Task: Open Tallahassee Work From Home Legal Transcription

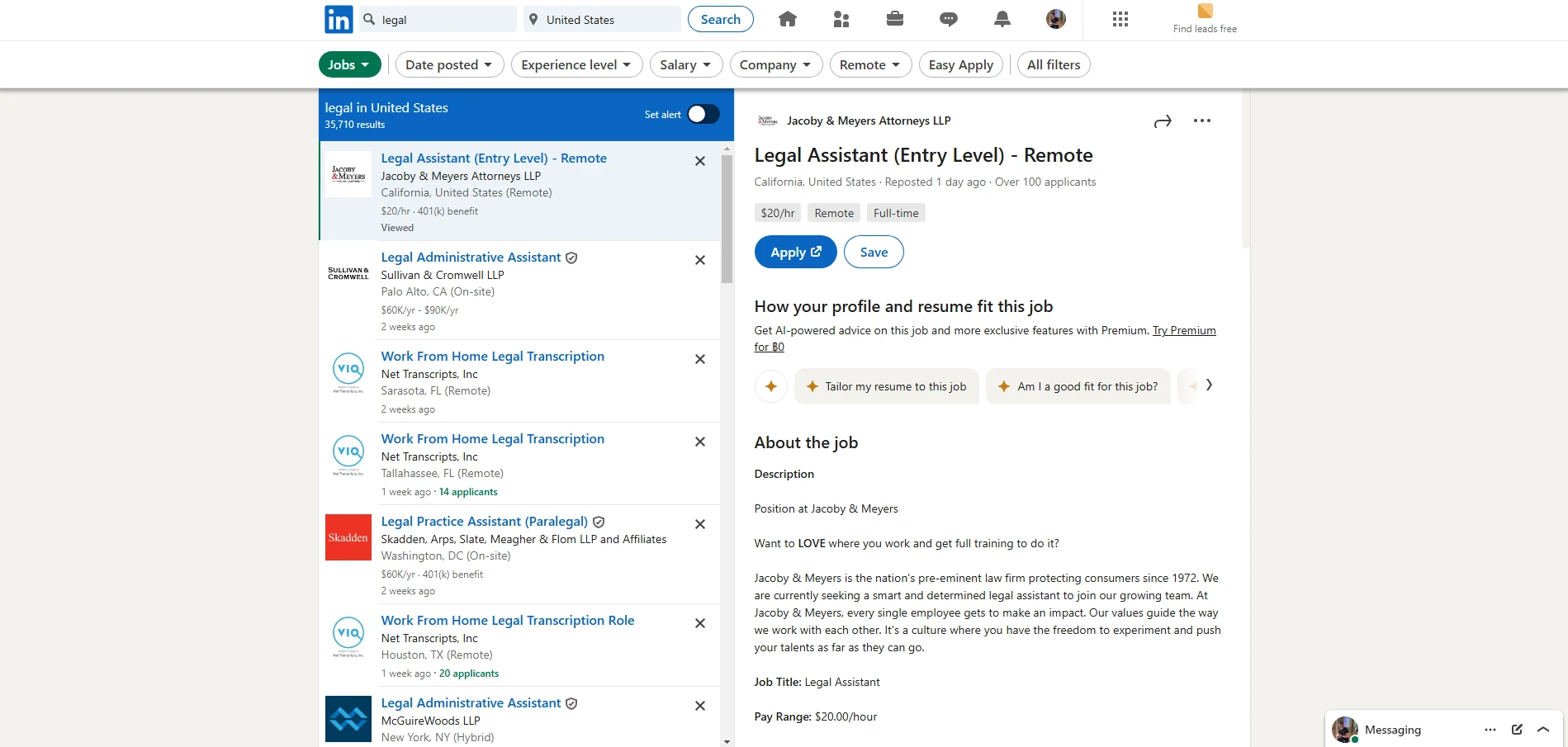Action: pyautogui.click(x=493, y=438)
